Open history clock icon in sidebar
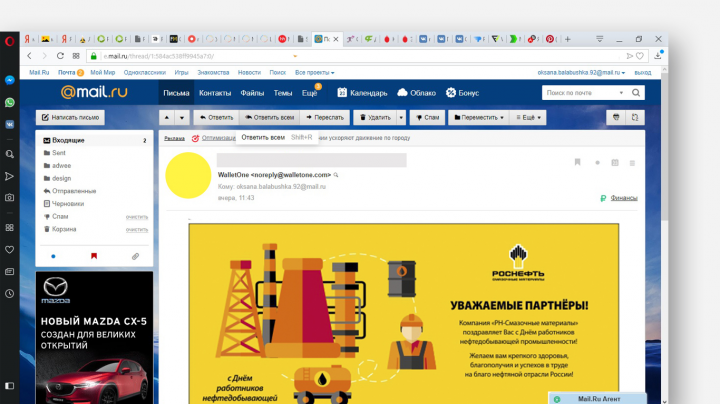 (x=10, y=293)
